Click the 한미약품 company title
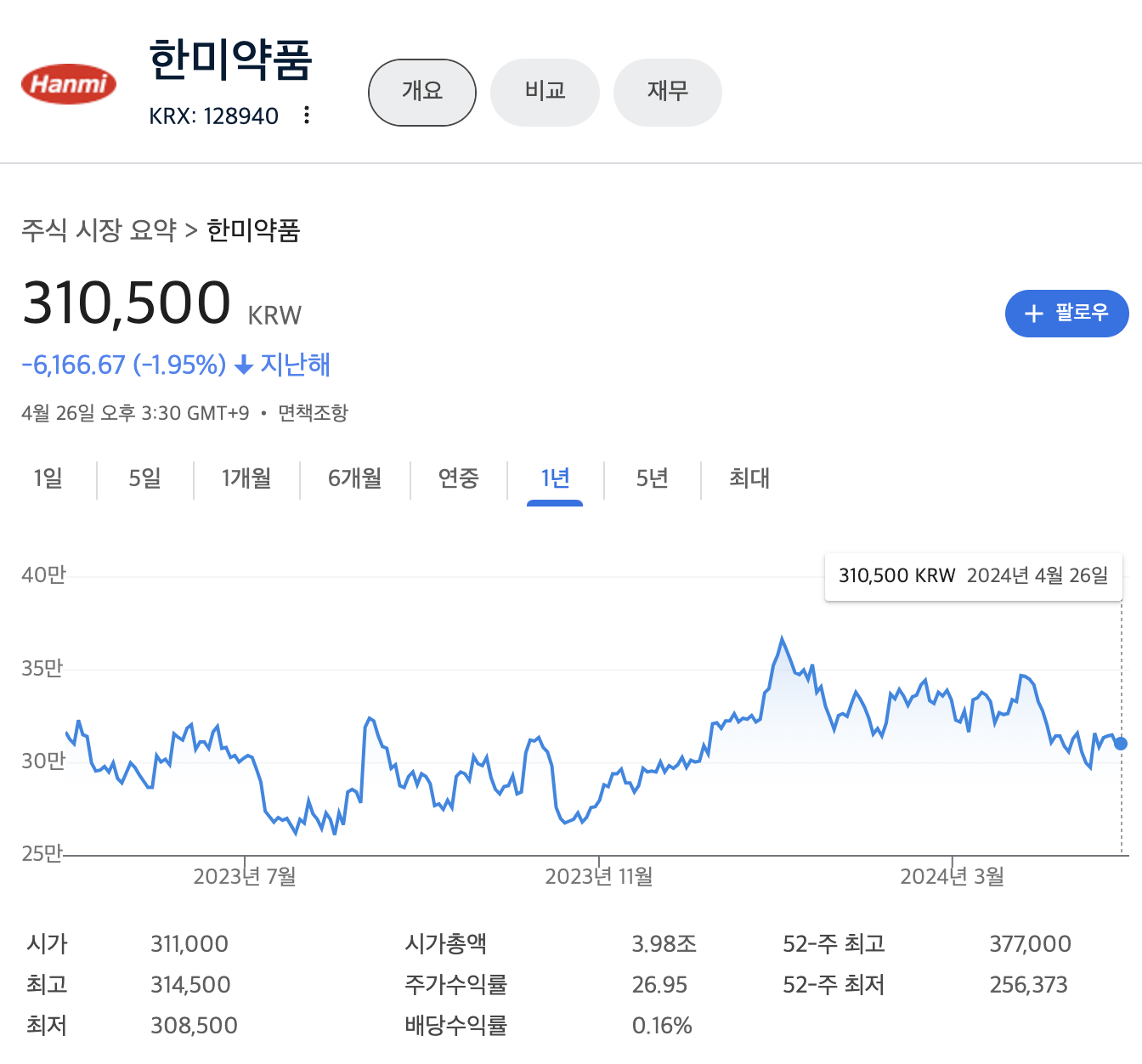Screen dimensions: 1142x1064 231,59
